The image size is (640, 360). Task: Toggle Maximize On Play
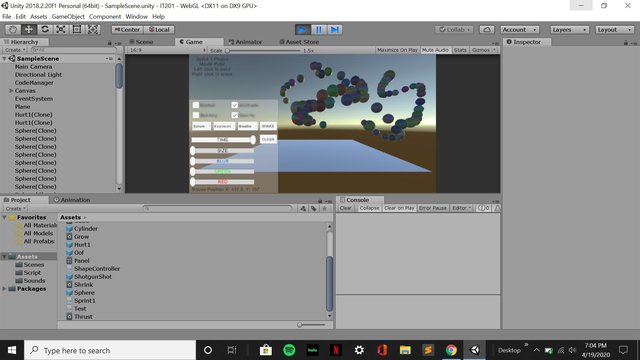[x=397, y=50]
